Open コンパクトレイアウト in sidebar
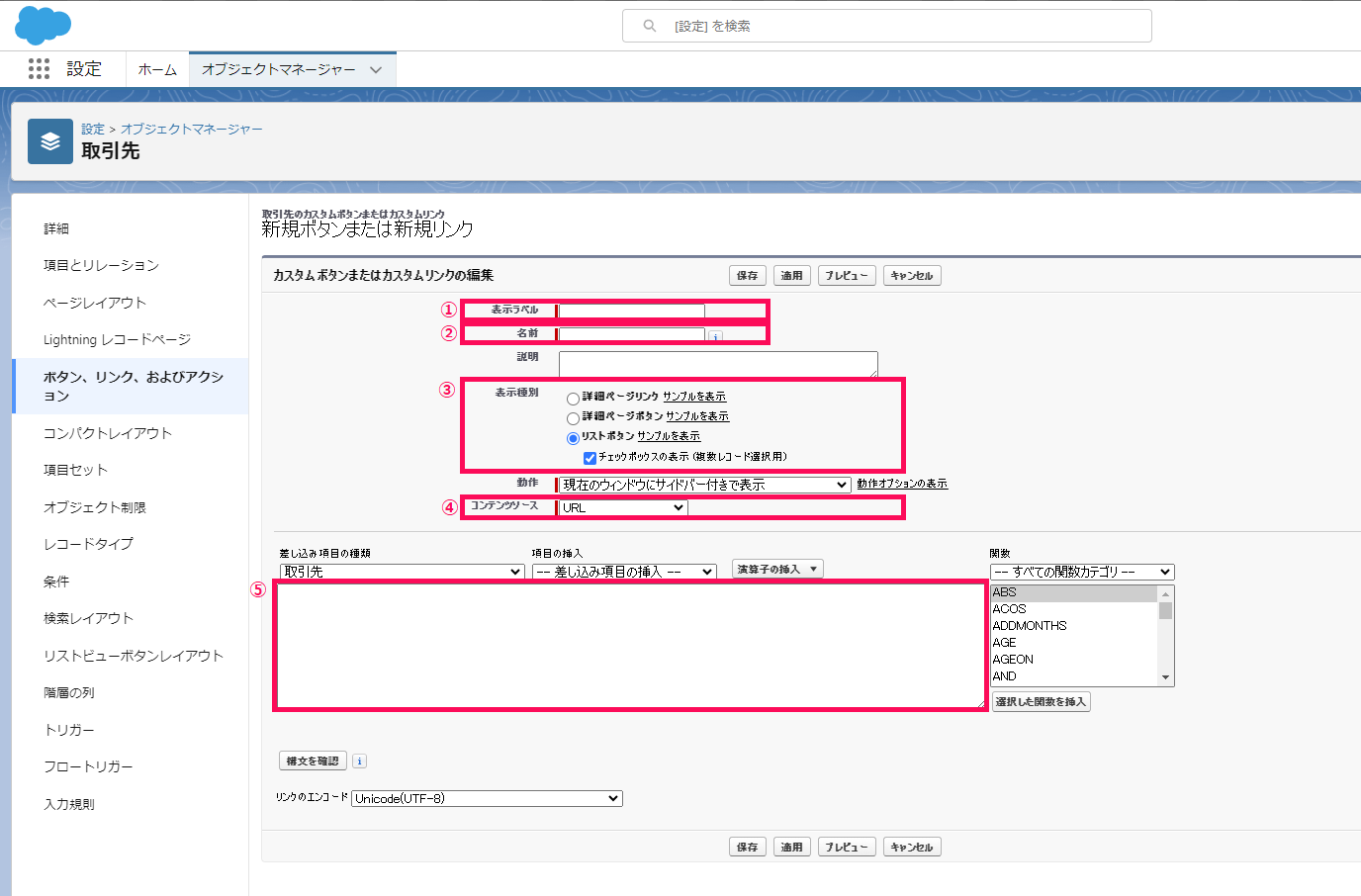This screenshot has width=1361, height=896. (108, 433)
